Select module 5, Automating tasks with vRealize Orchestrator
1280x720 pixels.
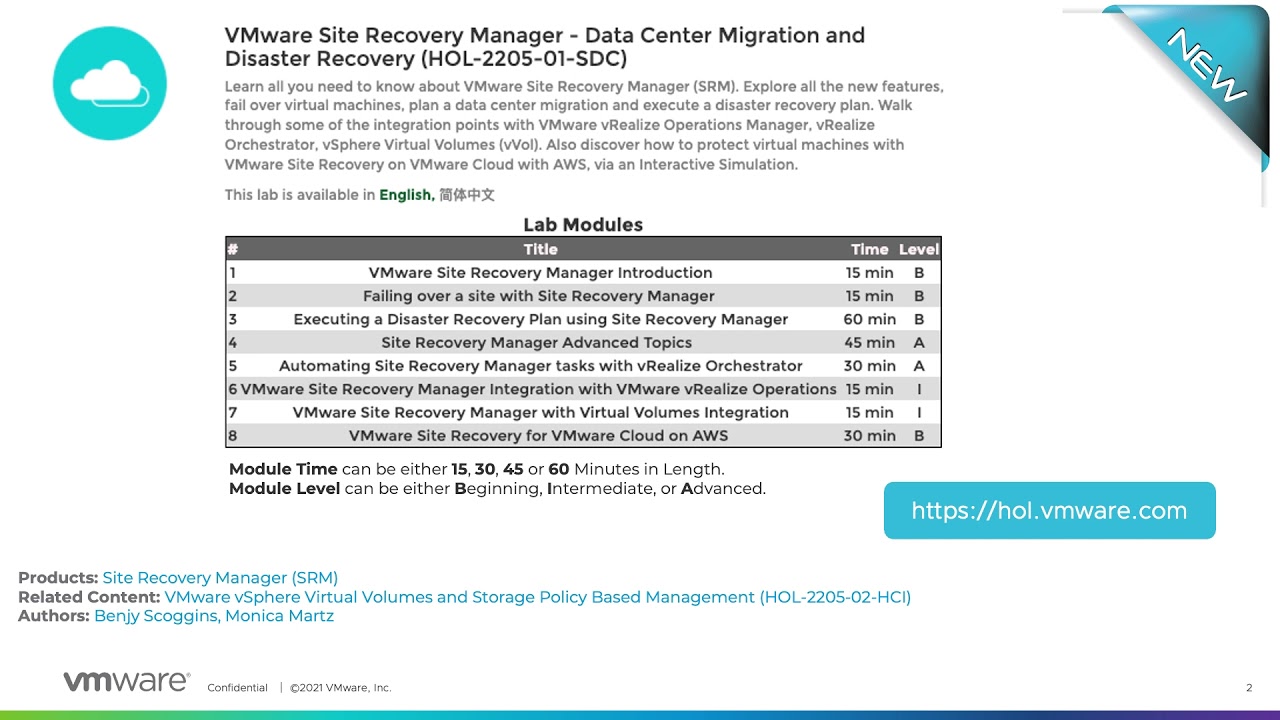point(540,365)
